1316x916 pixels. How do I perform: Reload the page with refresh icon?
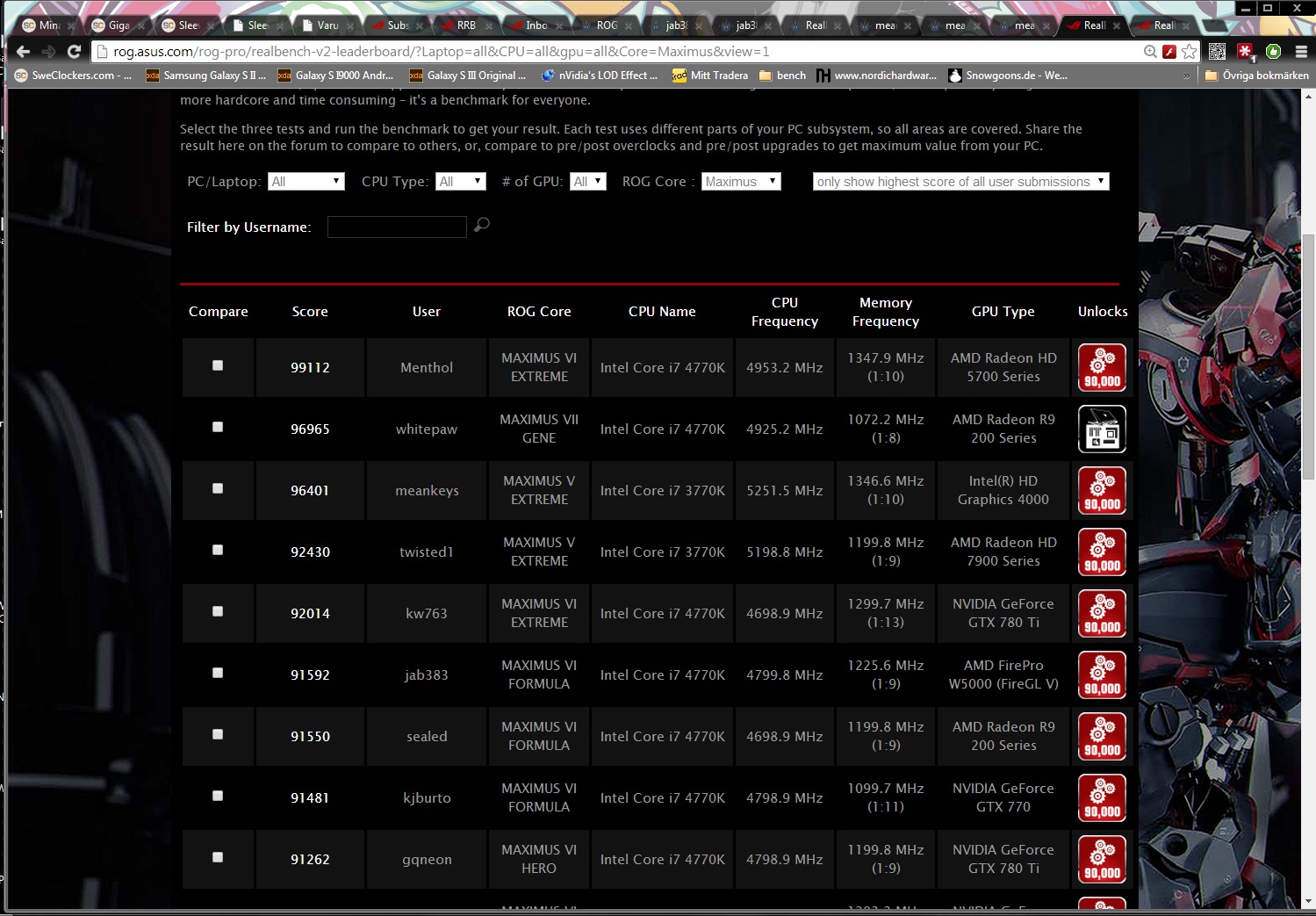[74, 52]
